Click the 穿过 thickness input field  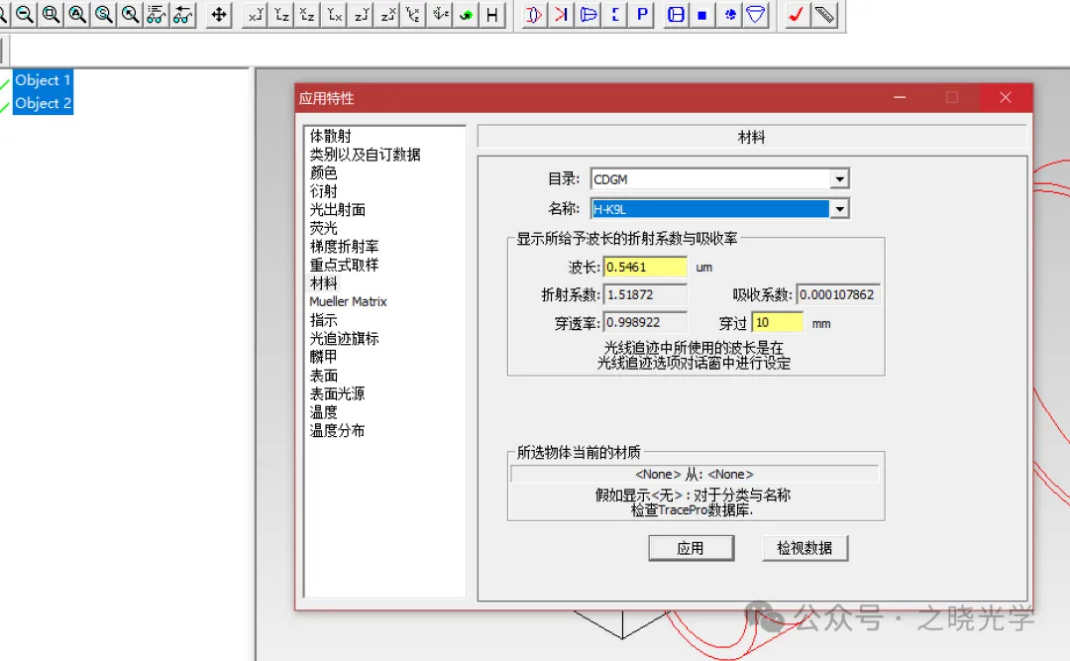point(777,323)
